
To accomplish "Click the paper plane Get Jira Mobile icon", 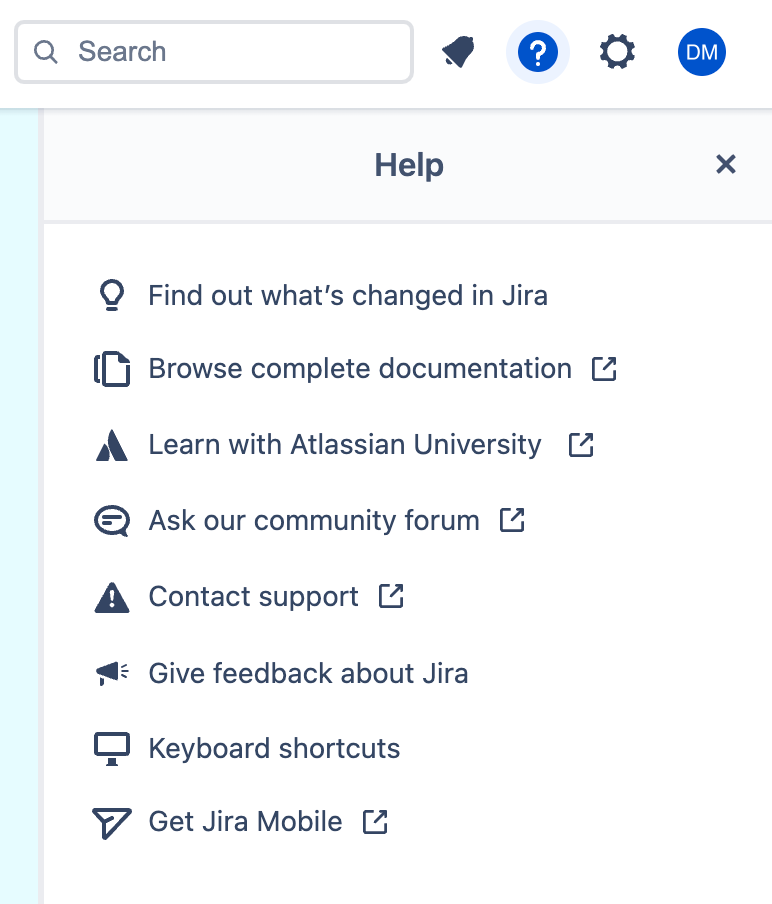I will 112,823.
